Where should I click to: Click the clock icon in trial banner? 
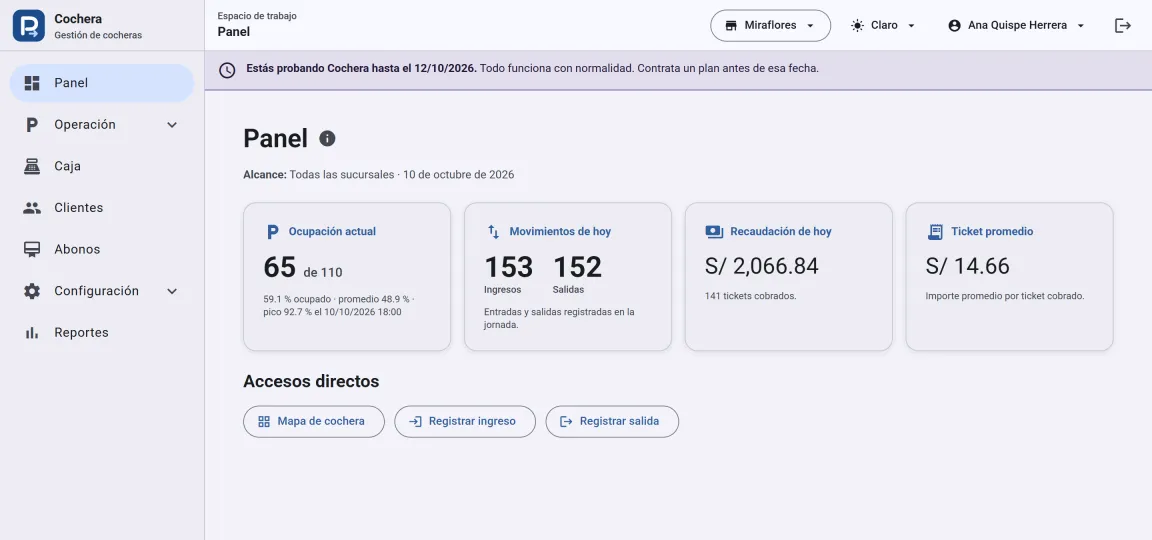(x=228, y=70)
